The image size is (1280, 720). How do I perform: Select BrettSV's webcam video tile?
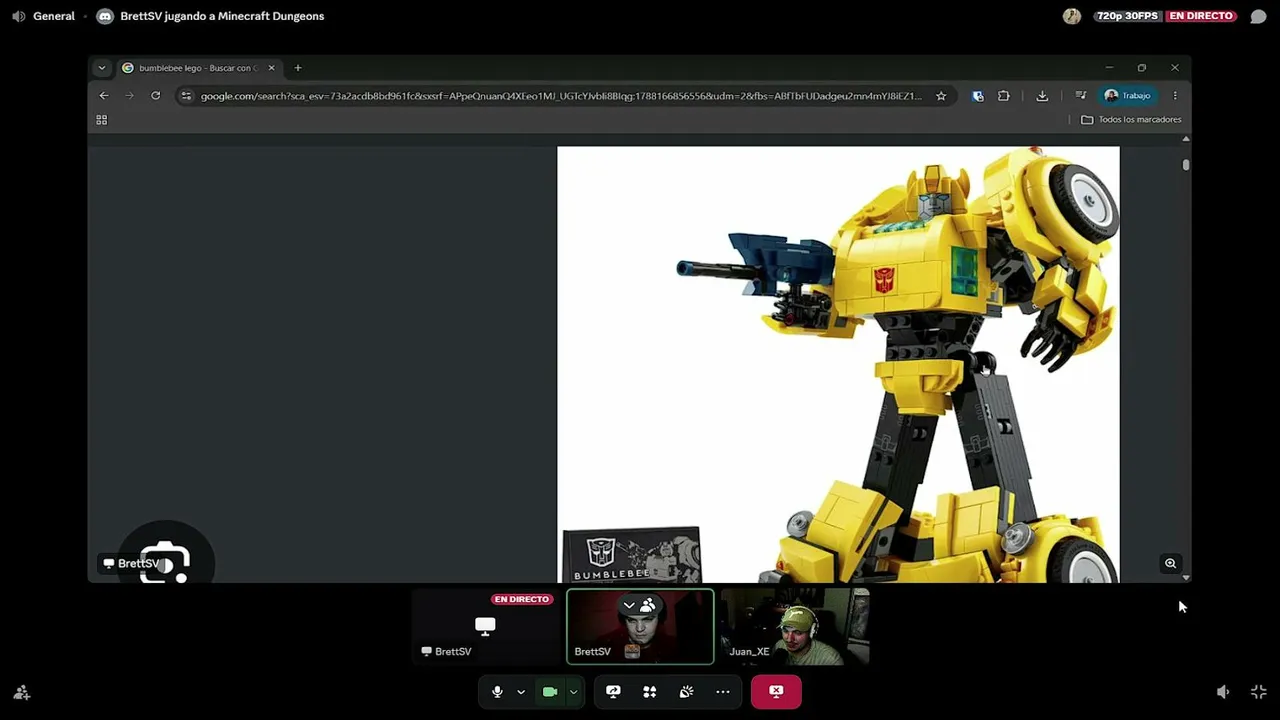(x=640, y=627)
